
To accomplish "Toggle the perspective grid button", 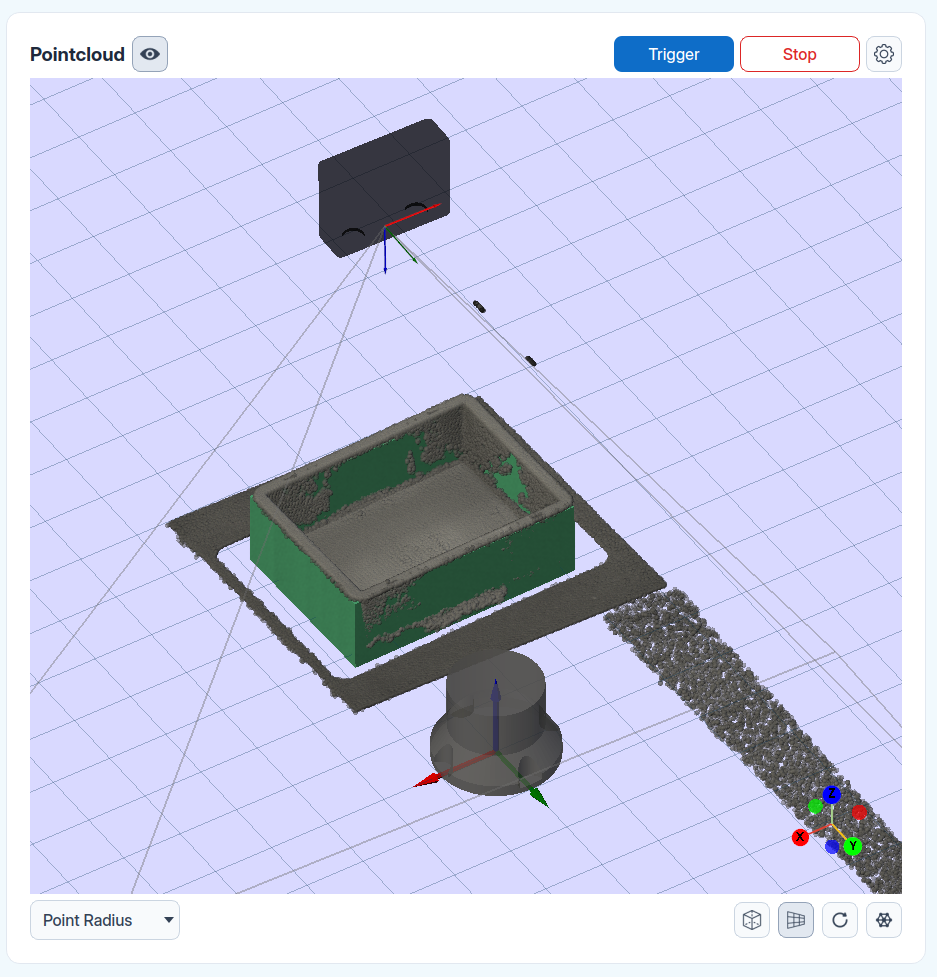I will pos(796,920).
